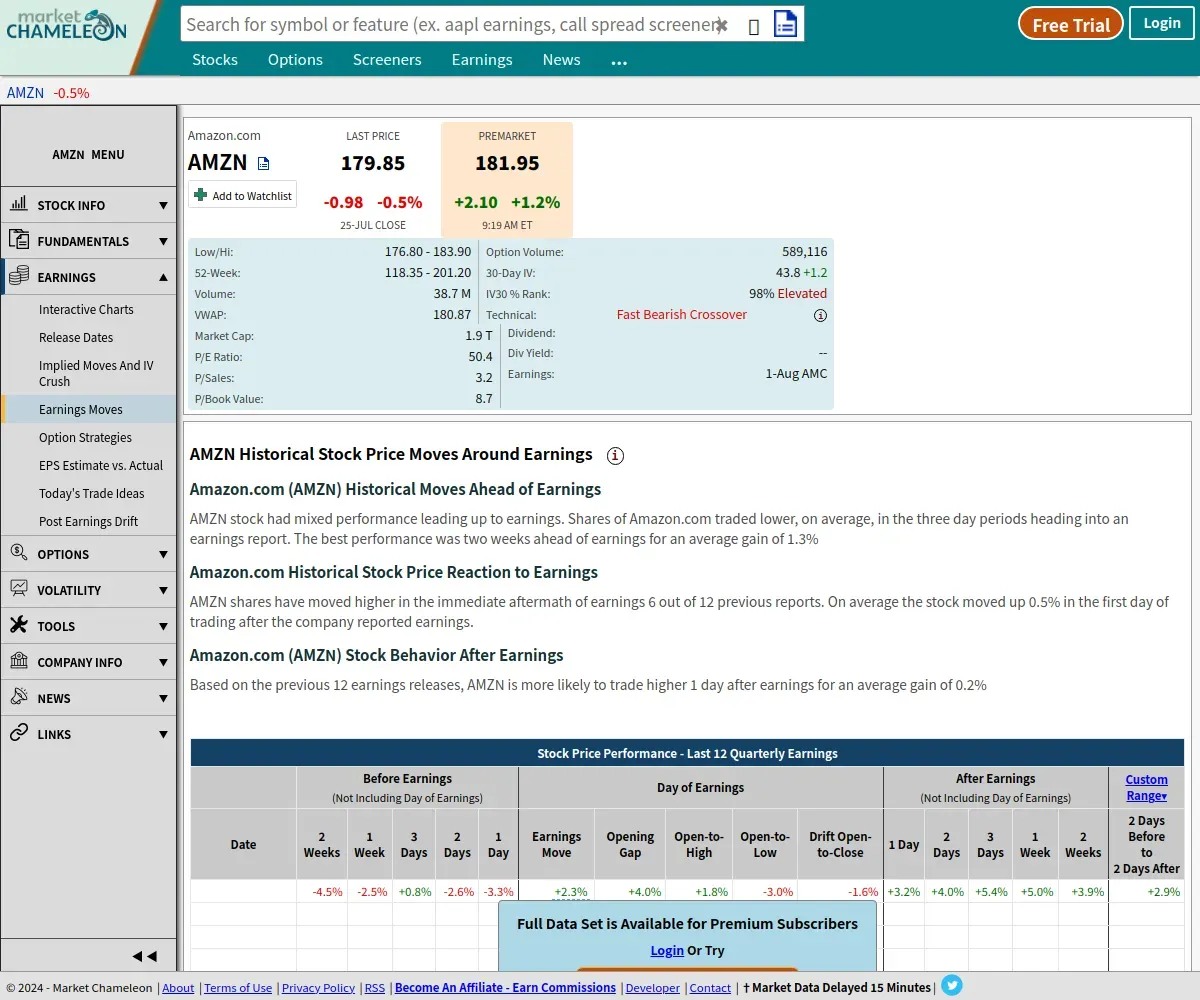Image resolution: width=1200 pixels, height=1000 pixels.
Task: Expand the News sidebar menu arrow
Action: pyautogui.click(x=163, y=699)
